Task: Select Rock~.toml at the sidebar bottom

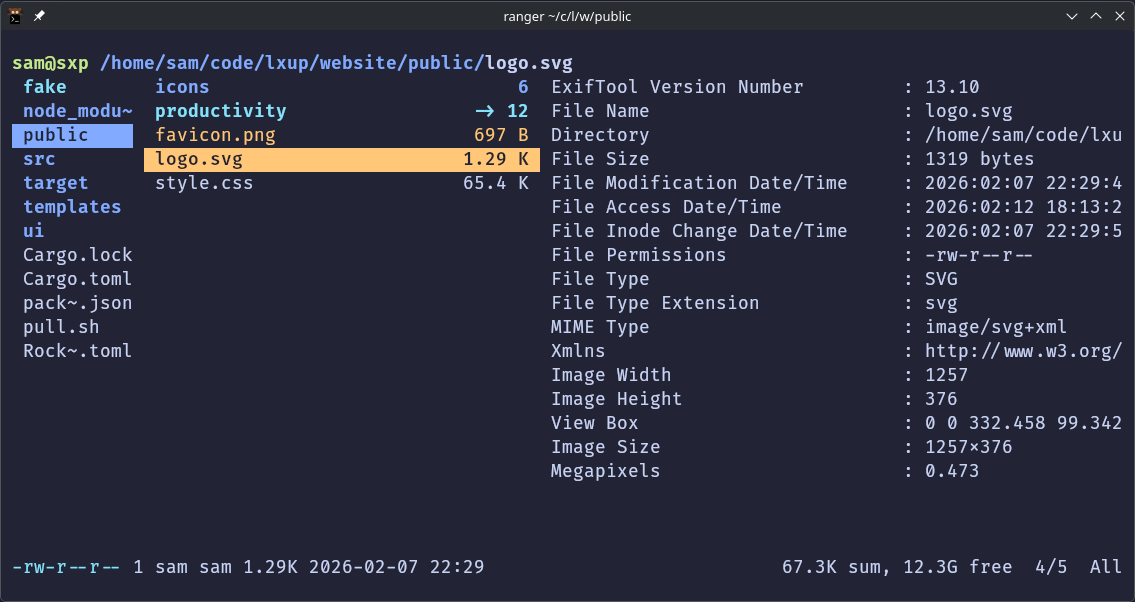Action: (77, 350)
